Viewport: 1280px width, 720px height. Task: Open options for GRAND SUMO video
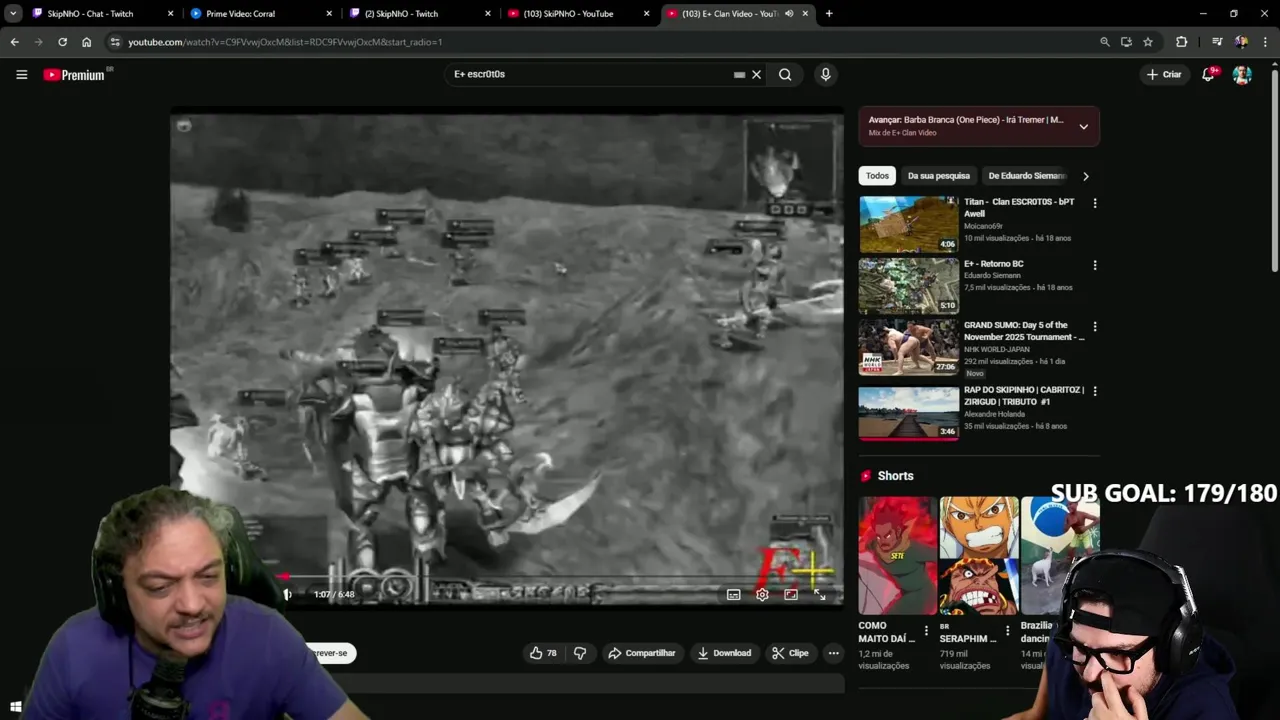pos(1094,327)
